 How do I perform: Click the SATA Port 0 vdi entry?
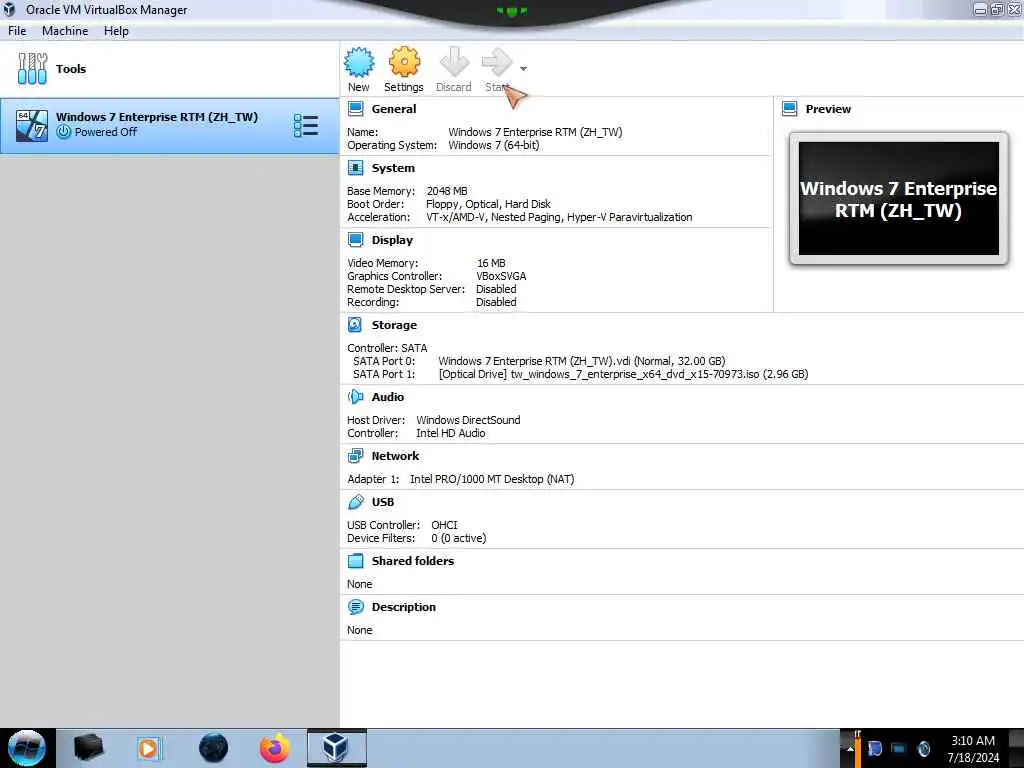581,360
